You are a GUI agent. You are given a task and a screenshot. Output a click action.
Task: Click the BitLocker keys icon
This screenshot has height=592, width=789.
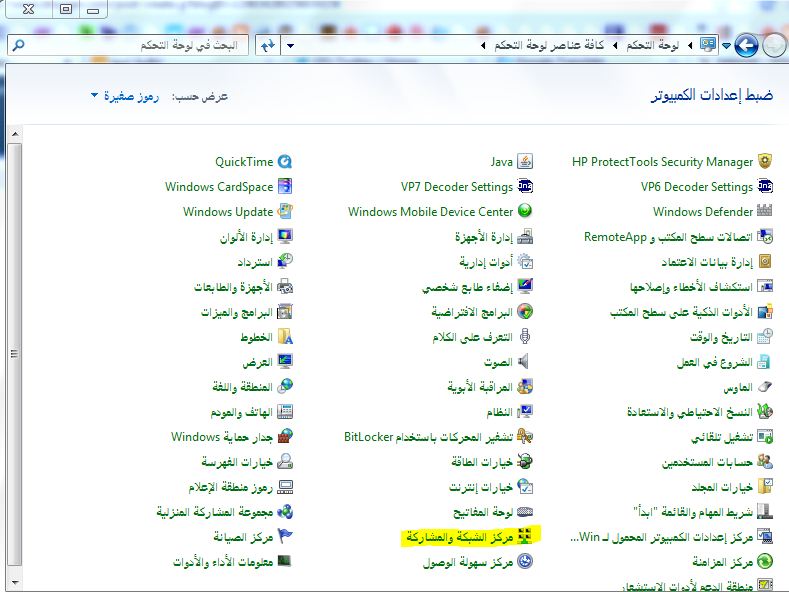click(525, 436)
